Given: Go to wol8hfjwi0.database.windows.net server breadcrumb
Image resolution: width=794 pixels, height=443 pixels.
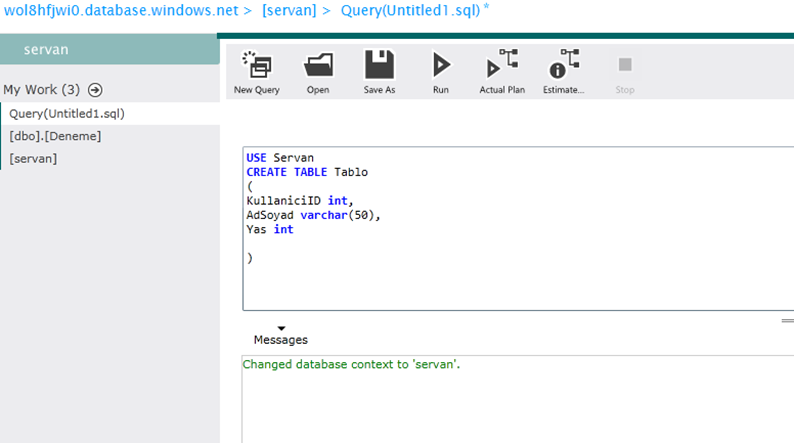Looking at the screenshot, I should 121,10.
